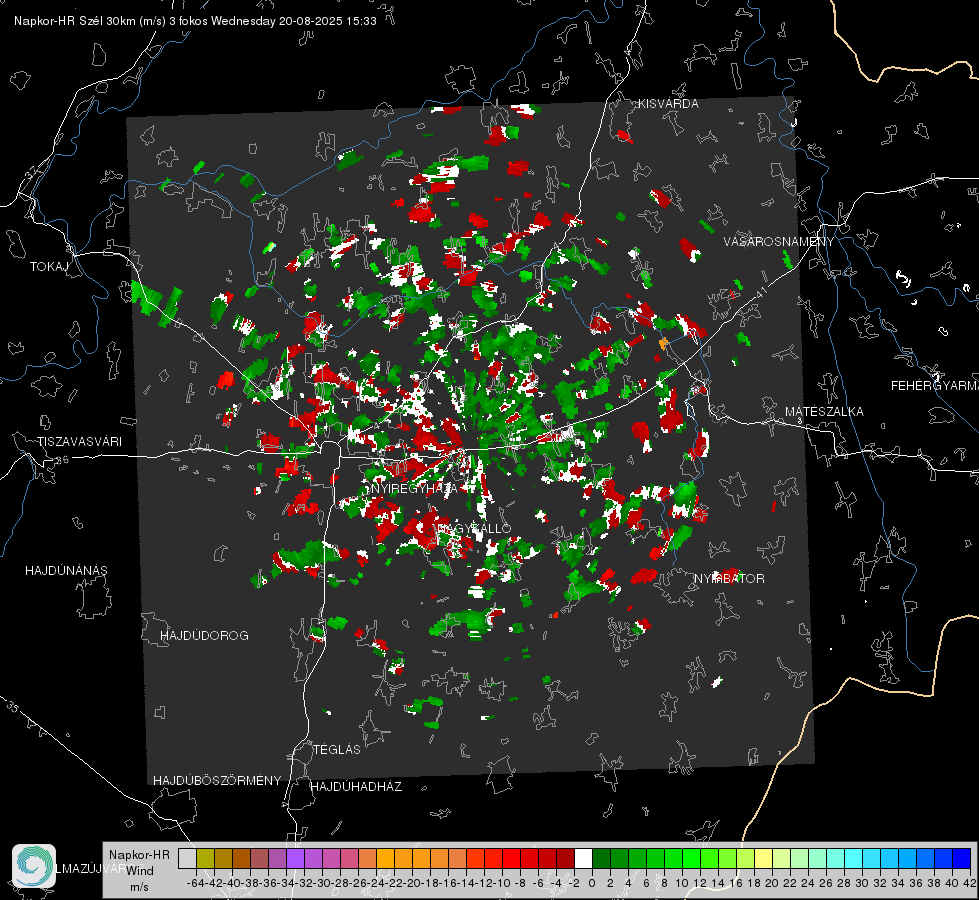Choose the dark green swatch between 0 and 2

pos(601,858)
